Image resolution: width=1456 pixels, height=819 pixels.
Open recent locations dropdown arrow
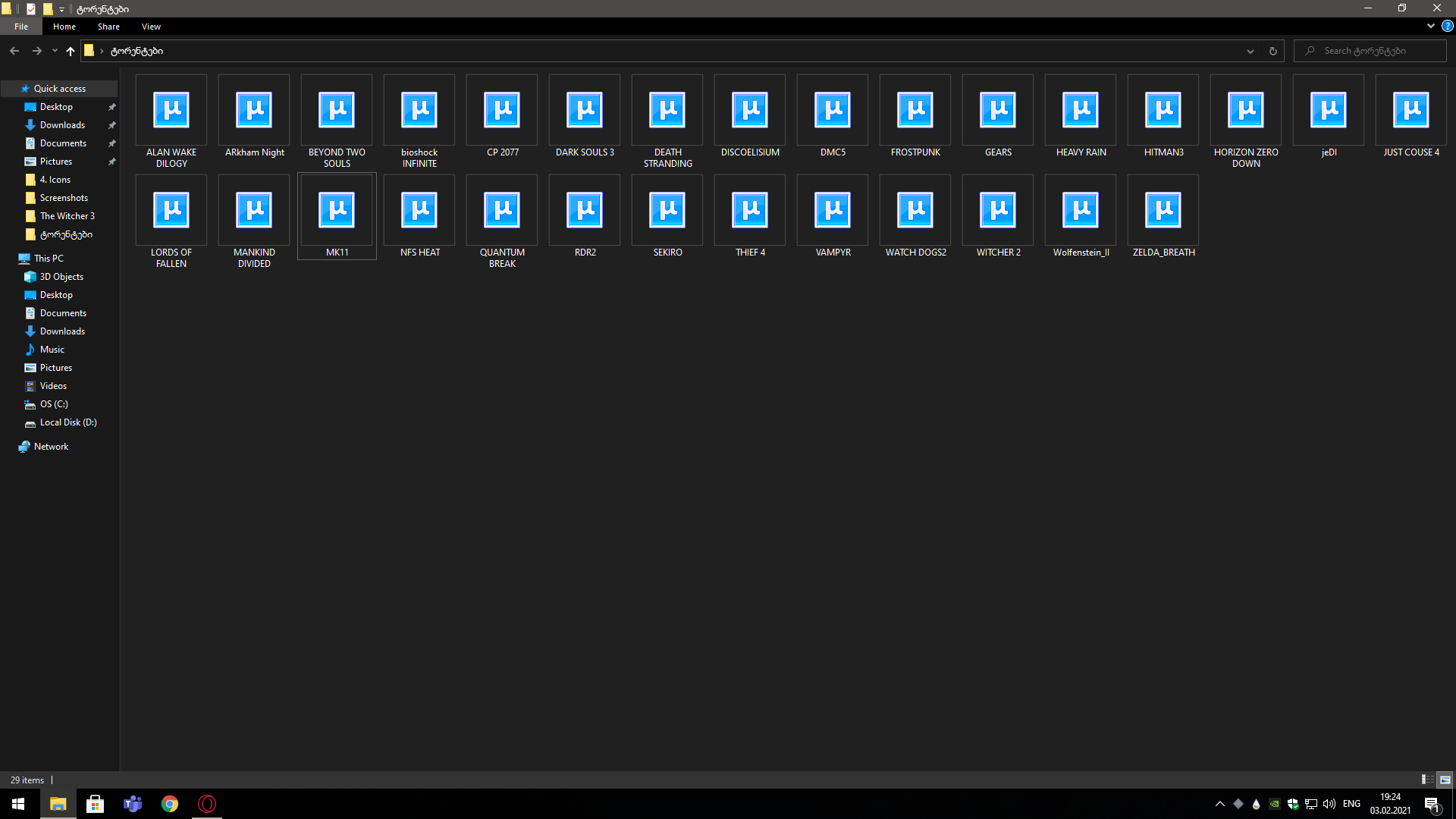(x=55, y=51)
